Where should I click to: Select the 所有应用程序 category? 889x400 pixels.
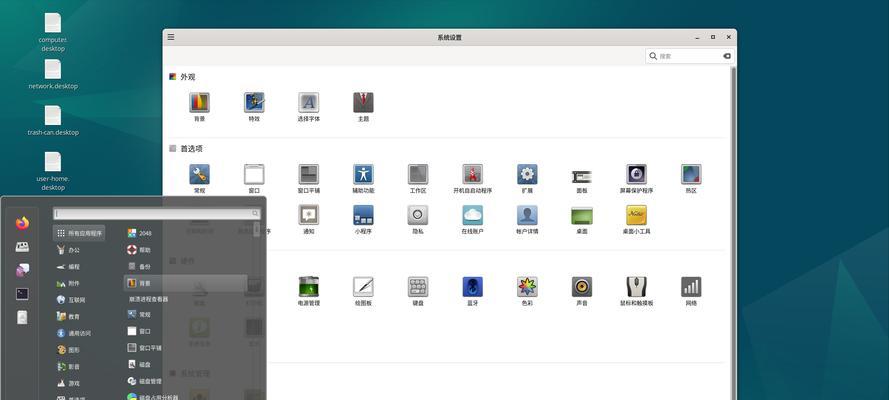[79, 233]
